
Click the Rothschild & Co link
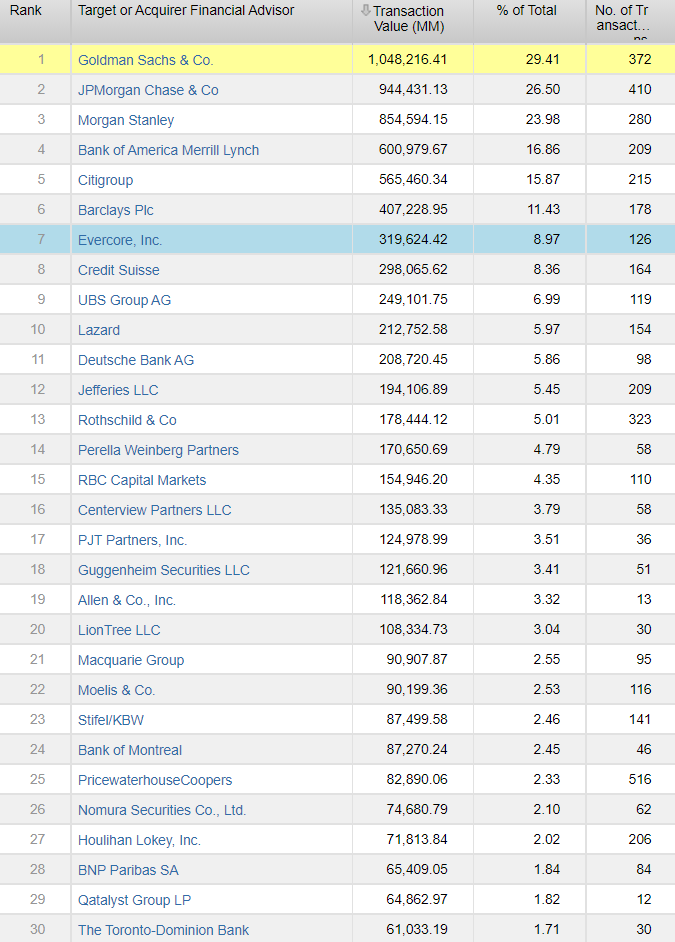coord(127,420)
